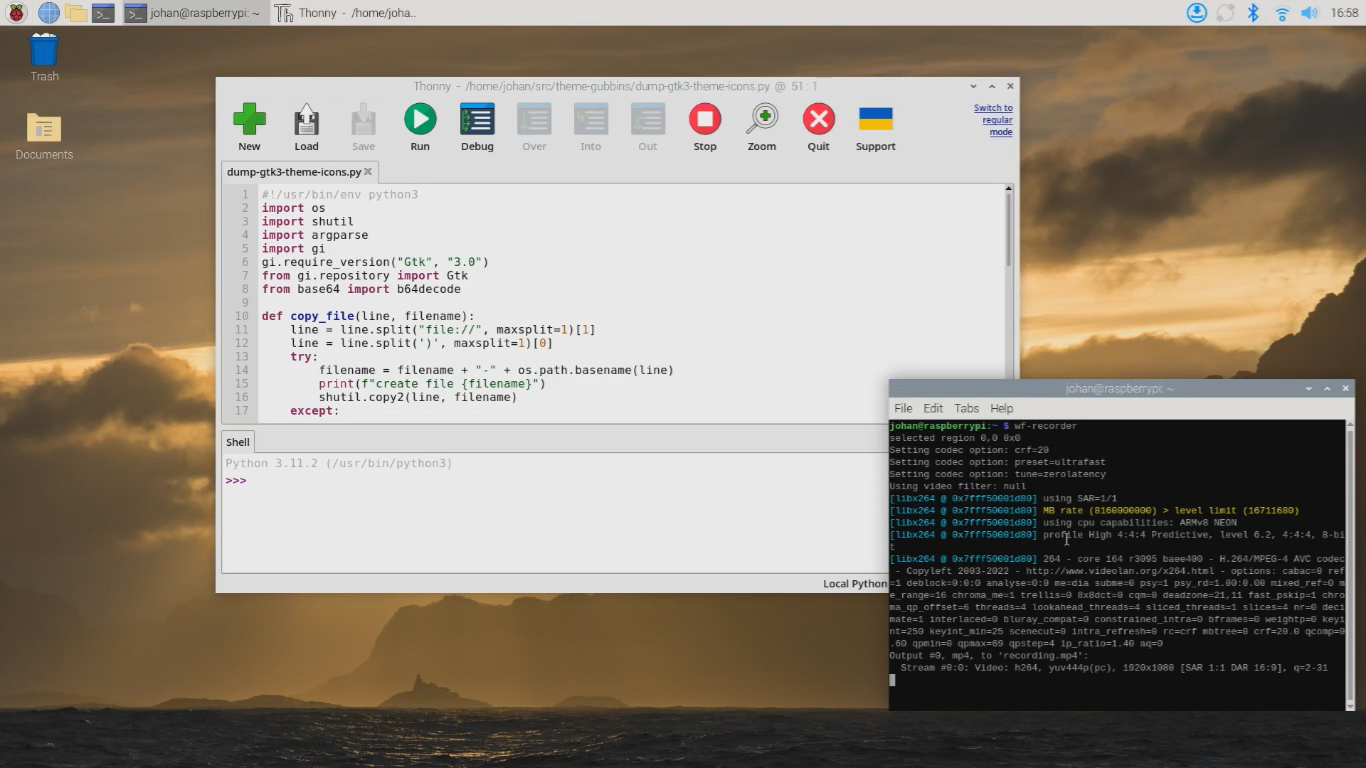Click the code editor vertical scrollbar

point(1008,230)
